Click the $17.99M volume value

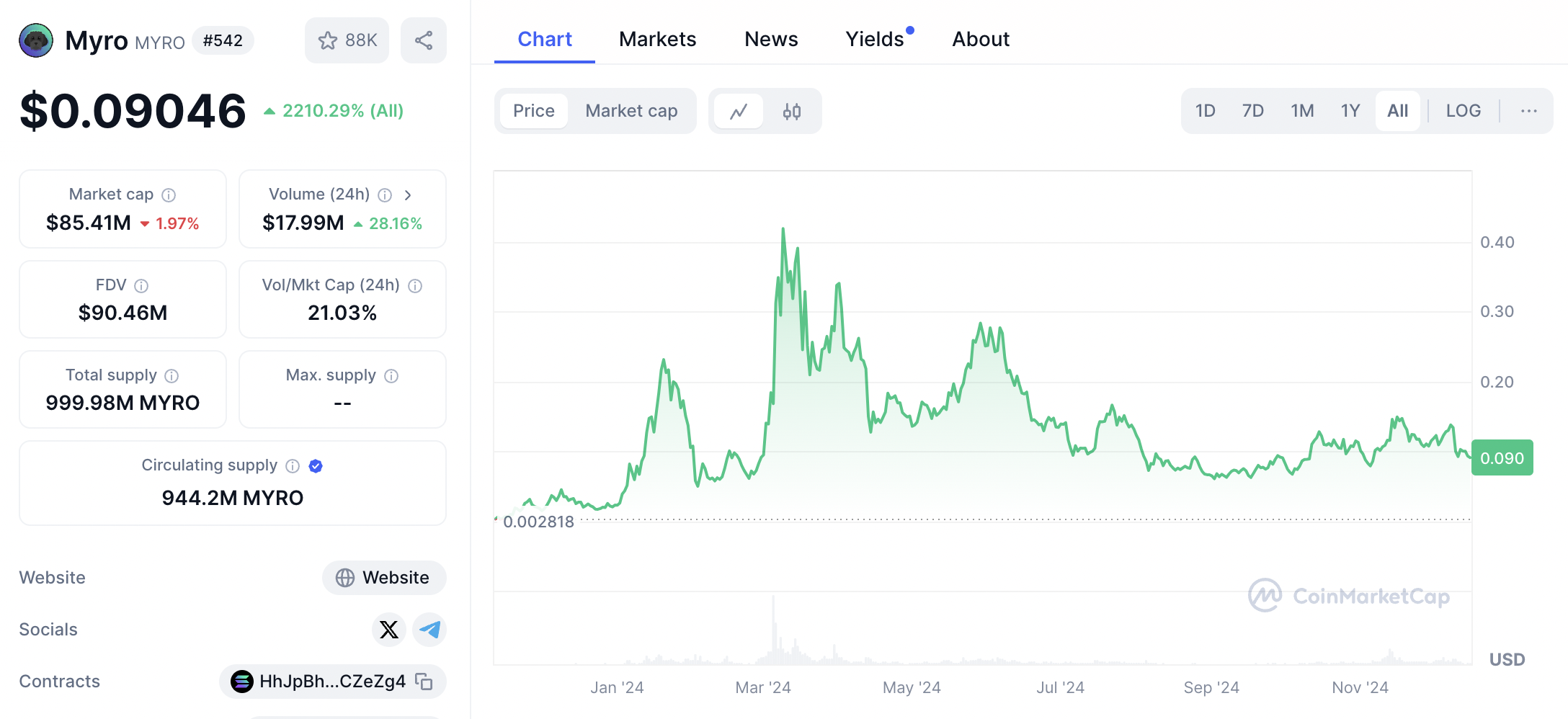[x=303, y=223]
